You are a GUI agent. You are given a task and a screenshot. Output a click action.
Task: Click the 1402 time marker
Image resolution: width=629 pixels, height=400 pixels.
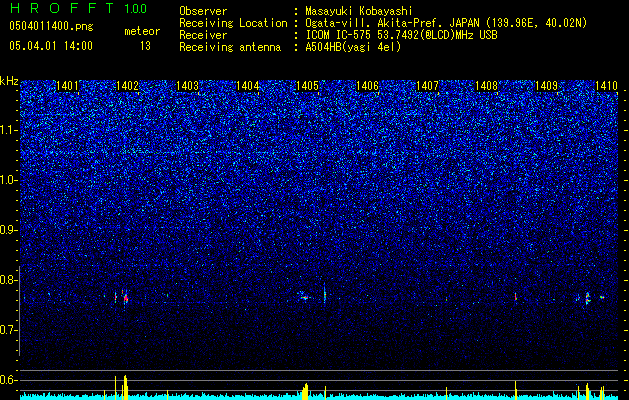pos(127,86)
